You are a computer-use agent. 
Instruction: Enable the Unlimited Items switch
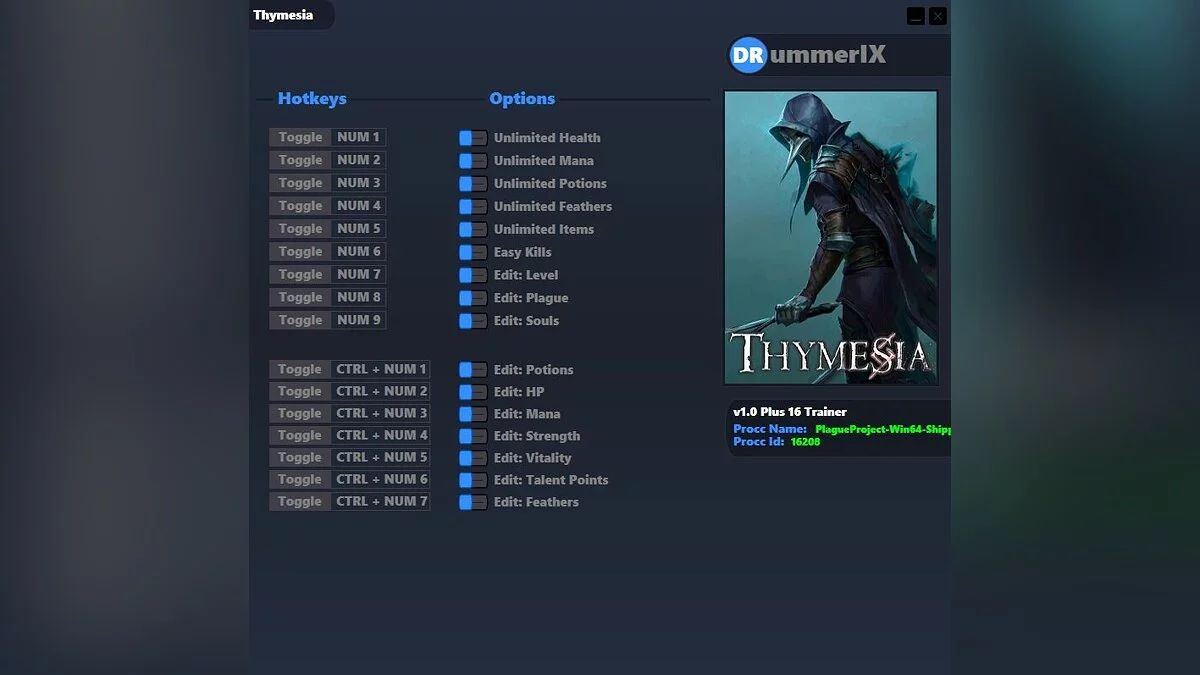tap(471, 229)
